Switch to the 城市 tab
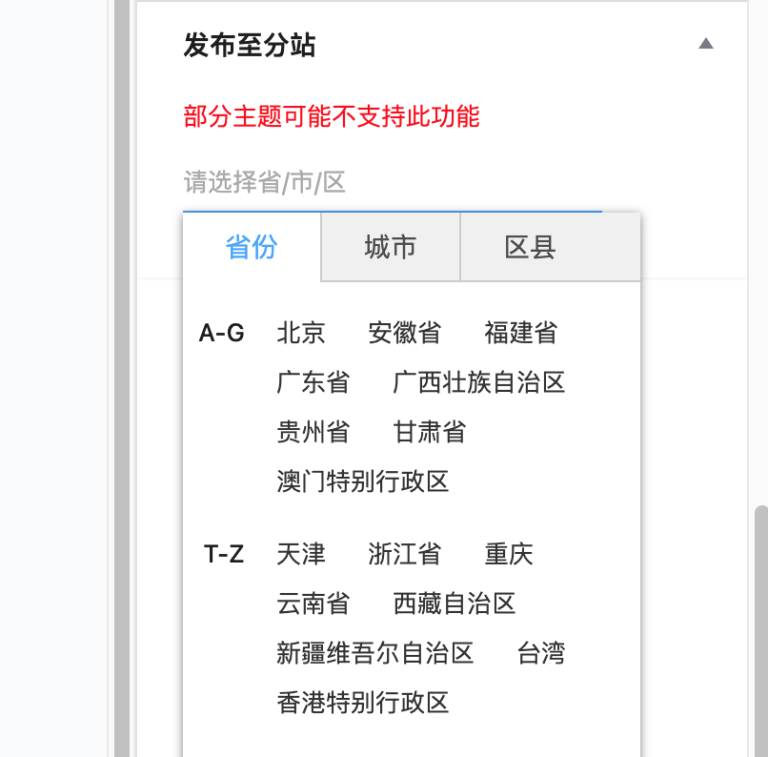 click(x=390, y=248)
